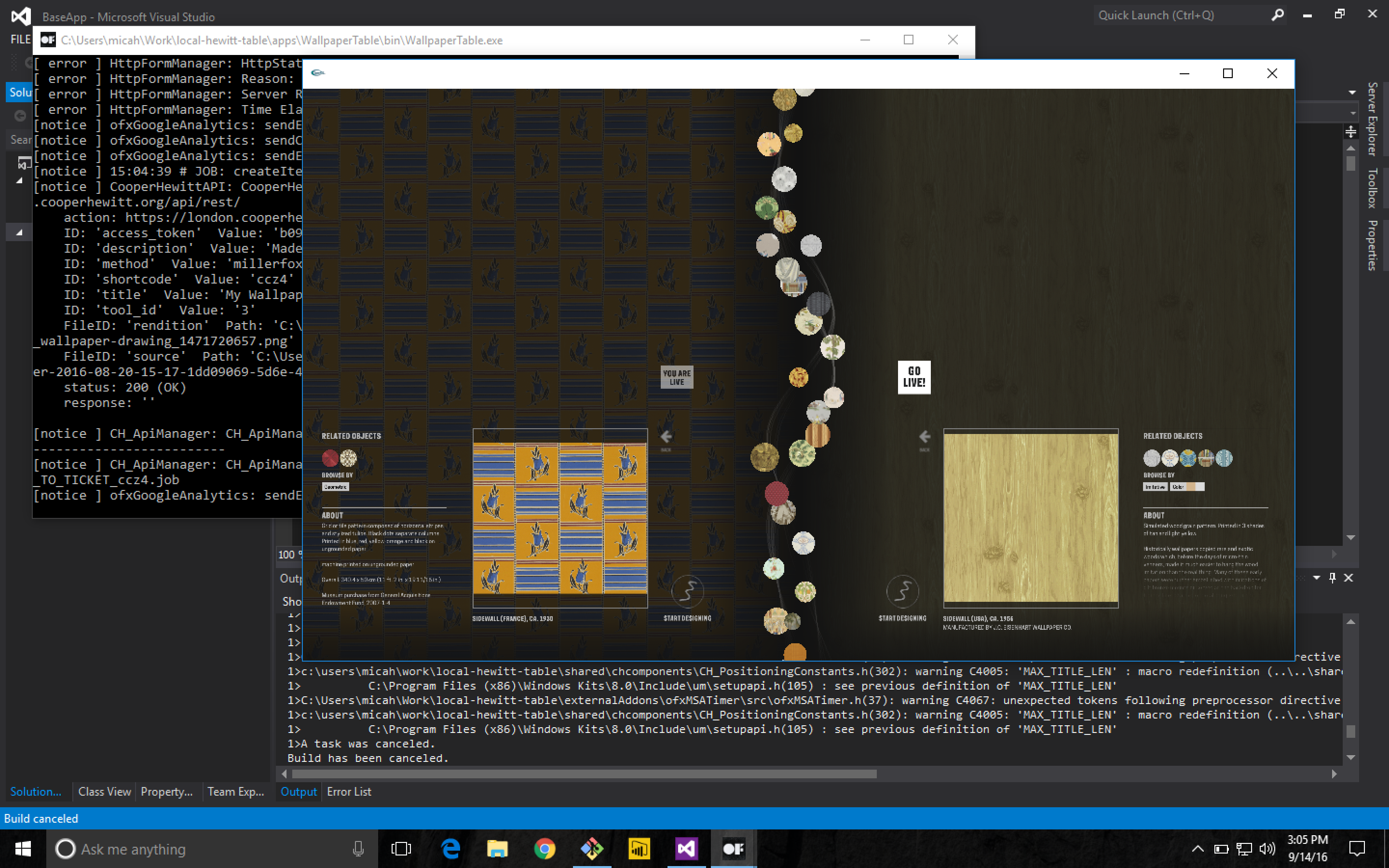Toggle auto-hide pin on Output window
Screen dimensions: 1389x868
pyautogui.click(x=1333, y=578)
